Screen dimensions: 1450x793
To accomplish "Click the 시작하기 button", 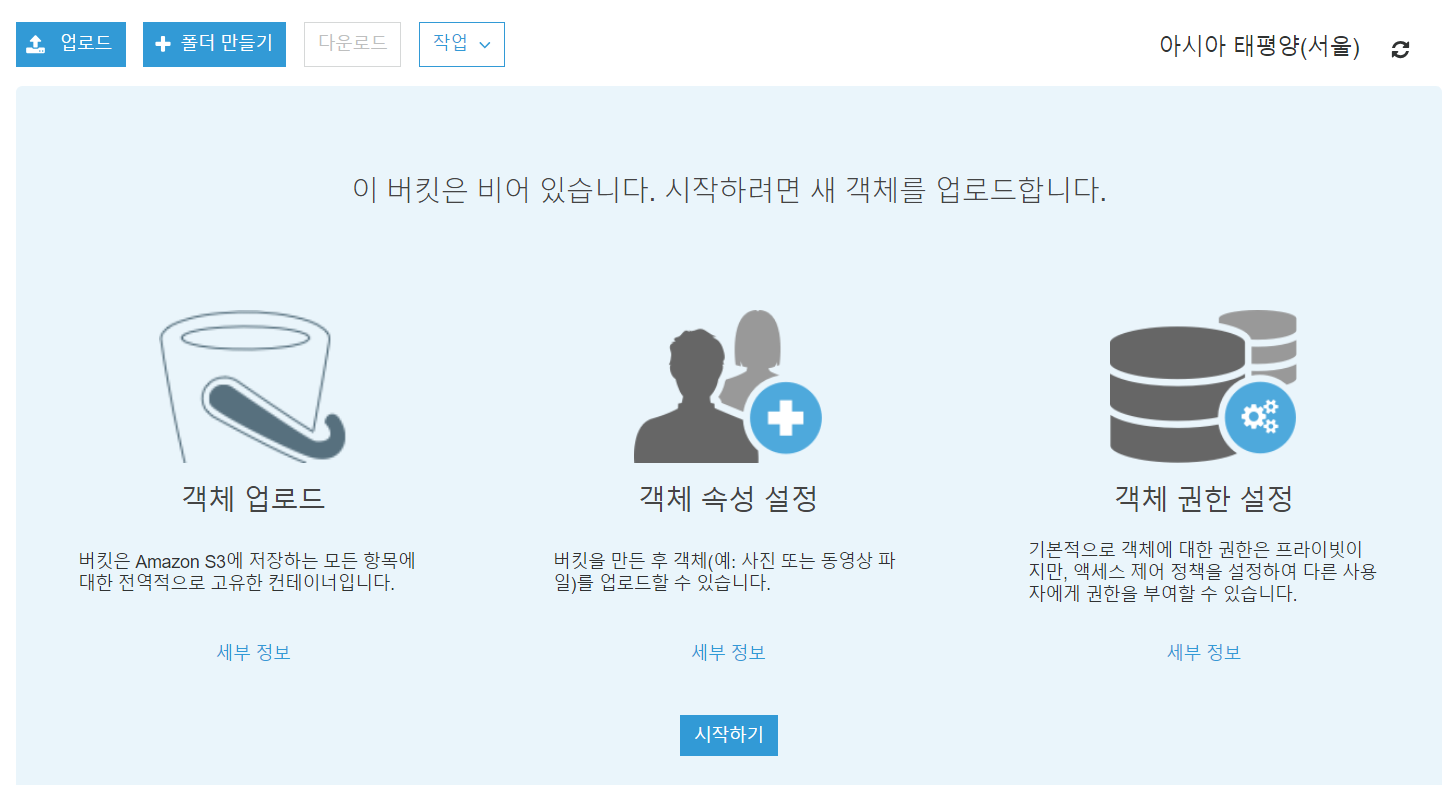I will pyautogui.click(x=729, y=735).
